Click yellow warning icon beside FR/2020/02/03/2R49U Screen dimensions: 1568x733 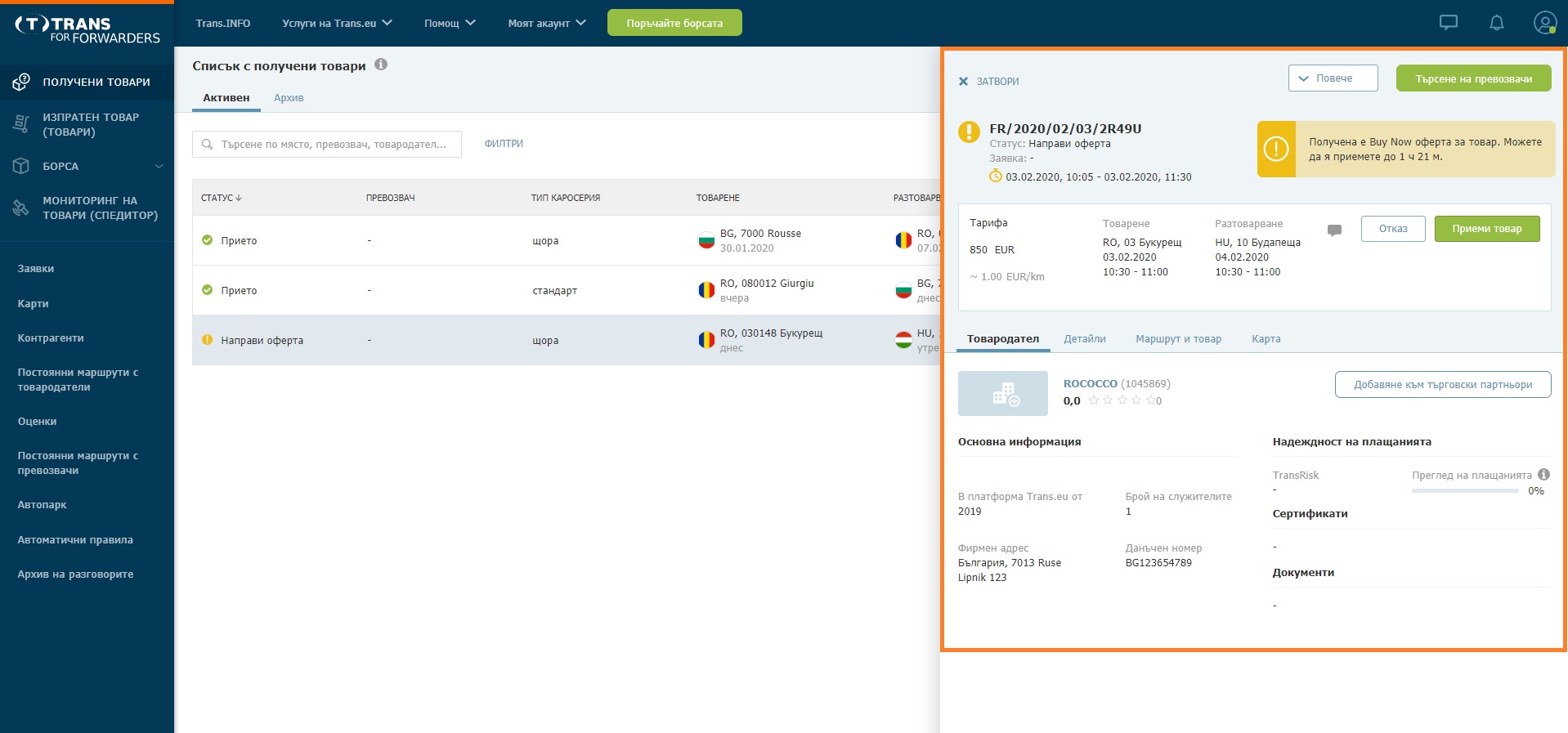pos(969,132)
